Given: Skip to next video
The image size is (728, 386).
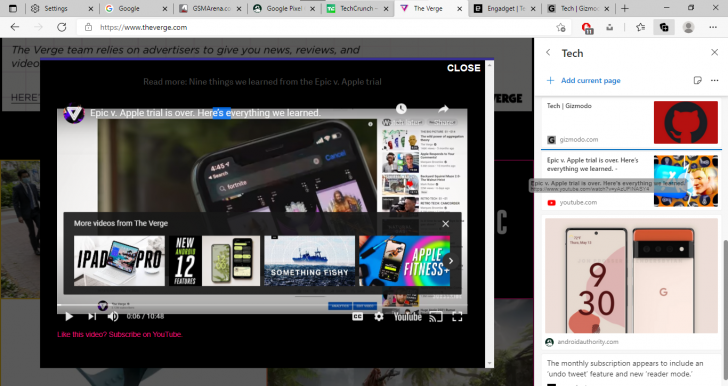Looking at the screenshot, I should point(92,317).
